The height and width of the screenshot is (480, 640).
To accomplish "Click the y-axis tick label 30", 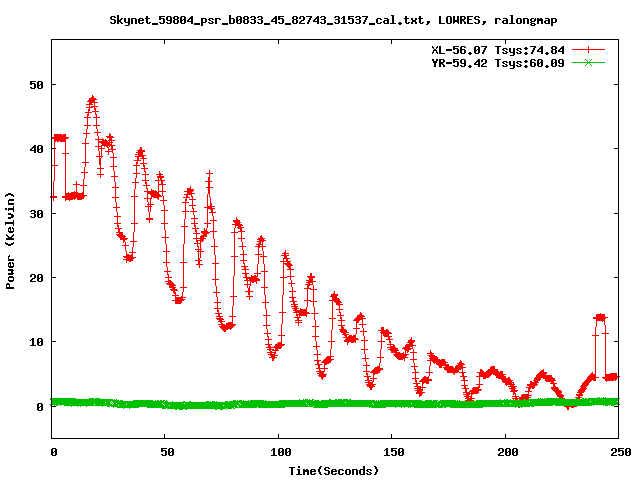I will click(x=36, y=213).
